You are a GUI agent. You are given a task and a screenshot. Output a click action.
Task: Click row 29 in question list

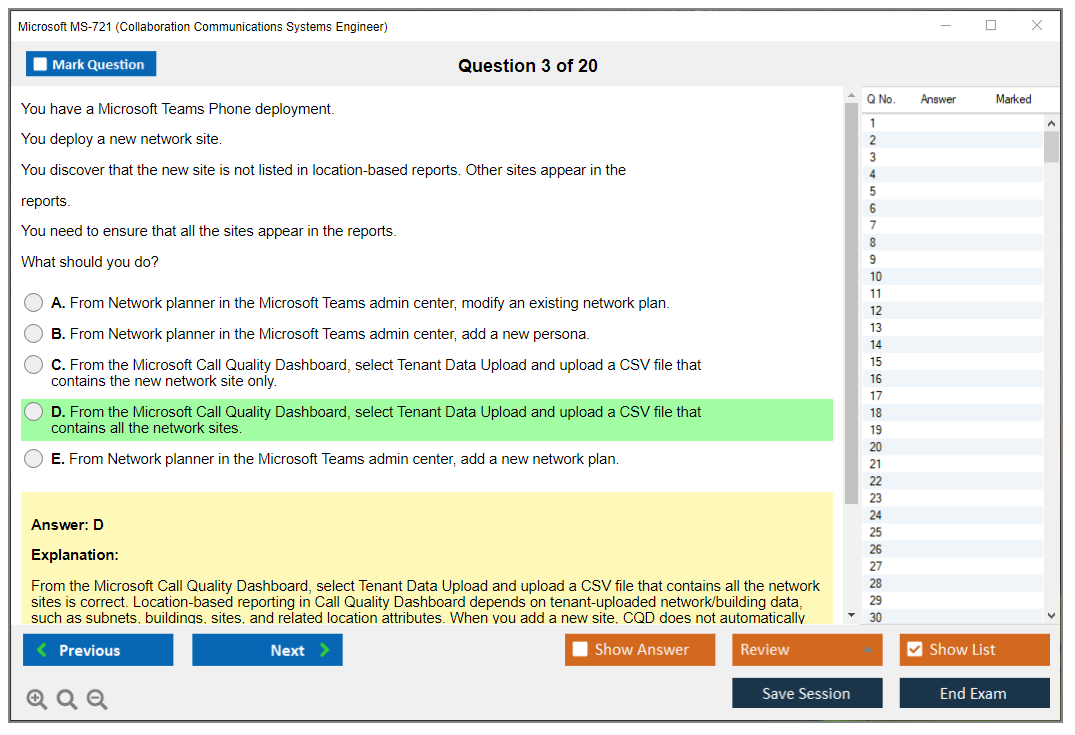(953, 601)
